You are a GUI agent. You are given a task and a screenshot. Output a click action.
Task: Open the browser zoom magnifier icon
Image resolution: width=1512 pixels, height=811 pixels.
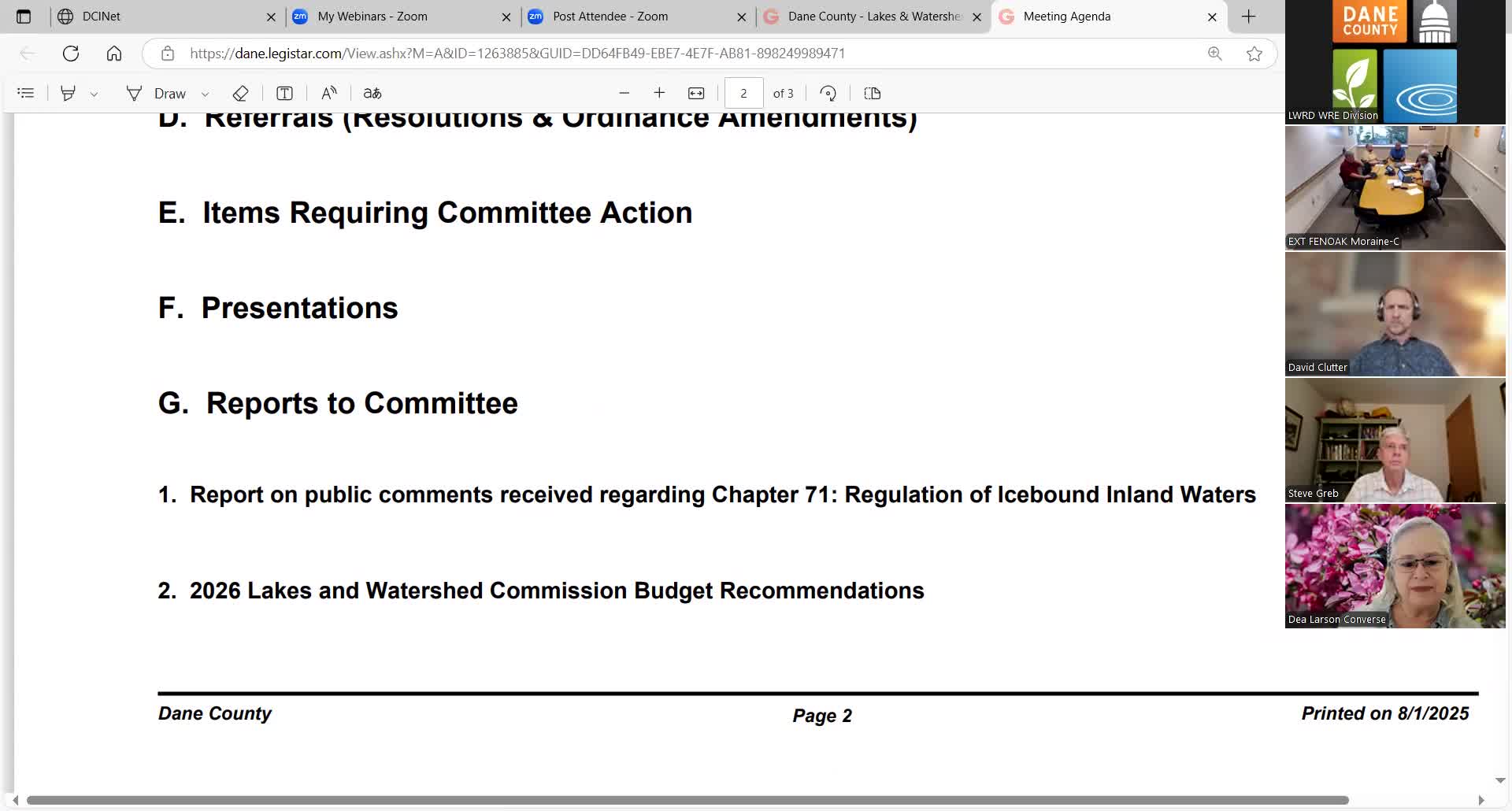1215,54
